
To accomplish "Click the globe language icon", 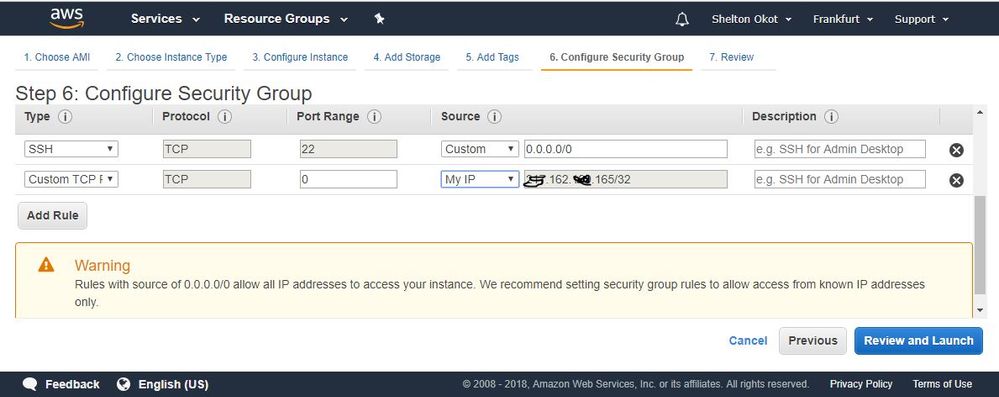I will click(x=124, y=384).
